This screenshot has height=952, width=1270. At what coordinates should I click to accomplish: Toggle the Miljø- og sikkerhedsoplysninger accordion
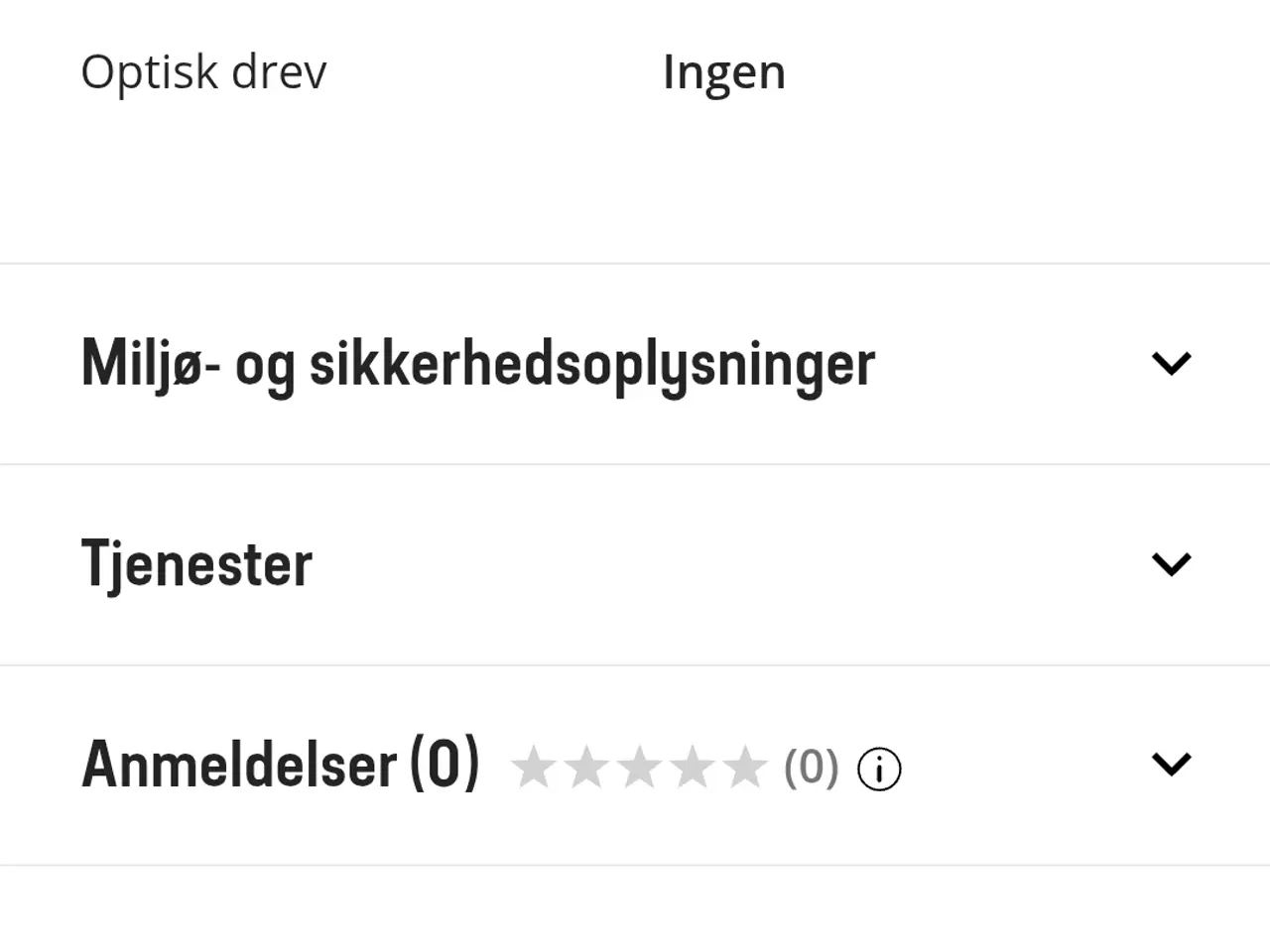(x=635, y=364)
